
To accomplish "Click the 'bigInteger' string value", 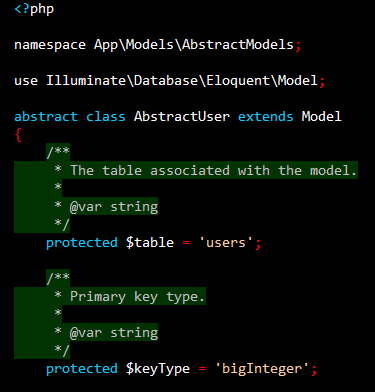I will pyautogui.click(x=262, y=369).
